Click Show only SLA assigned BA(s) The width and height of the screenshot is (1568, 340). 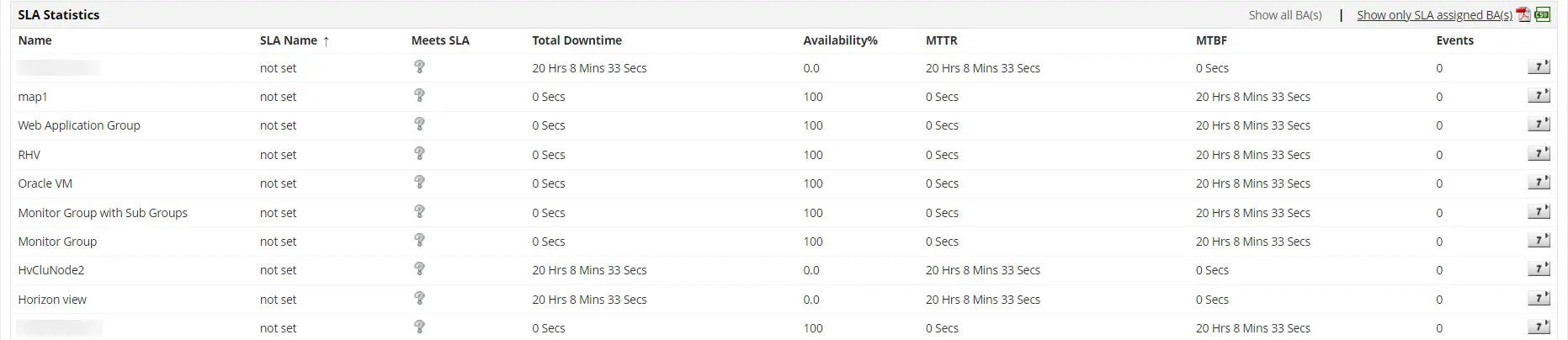pos(1434,15)
